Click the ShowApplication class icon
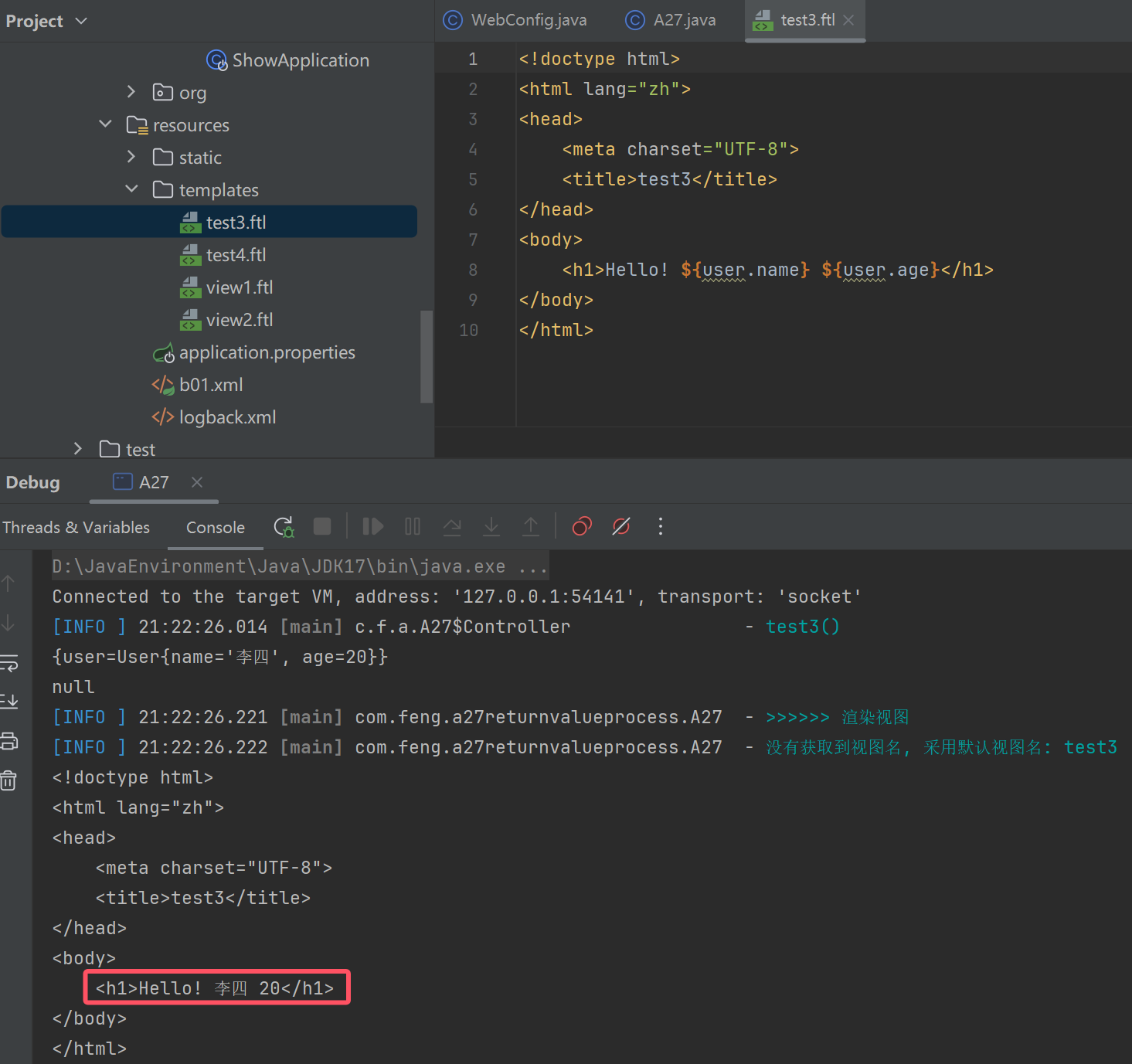Screen dimensions: 1132x1064 [x=217, y=60]
